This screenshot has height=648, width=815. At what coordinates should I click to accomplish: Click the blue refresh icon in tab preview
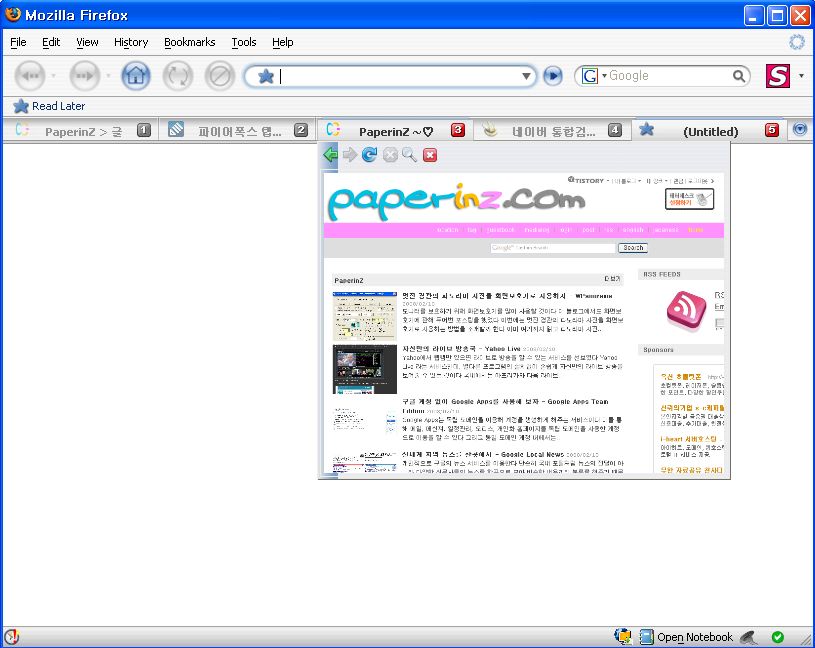coord(370,154)
